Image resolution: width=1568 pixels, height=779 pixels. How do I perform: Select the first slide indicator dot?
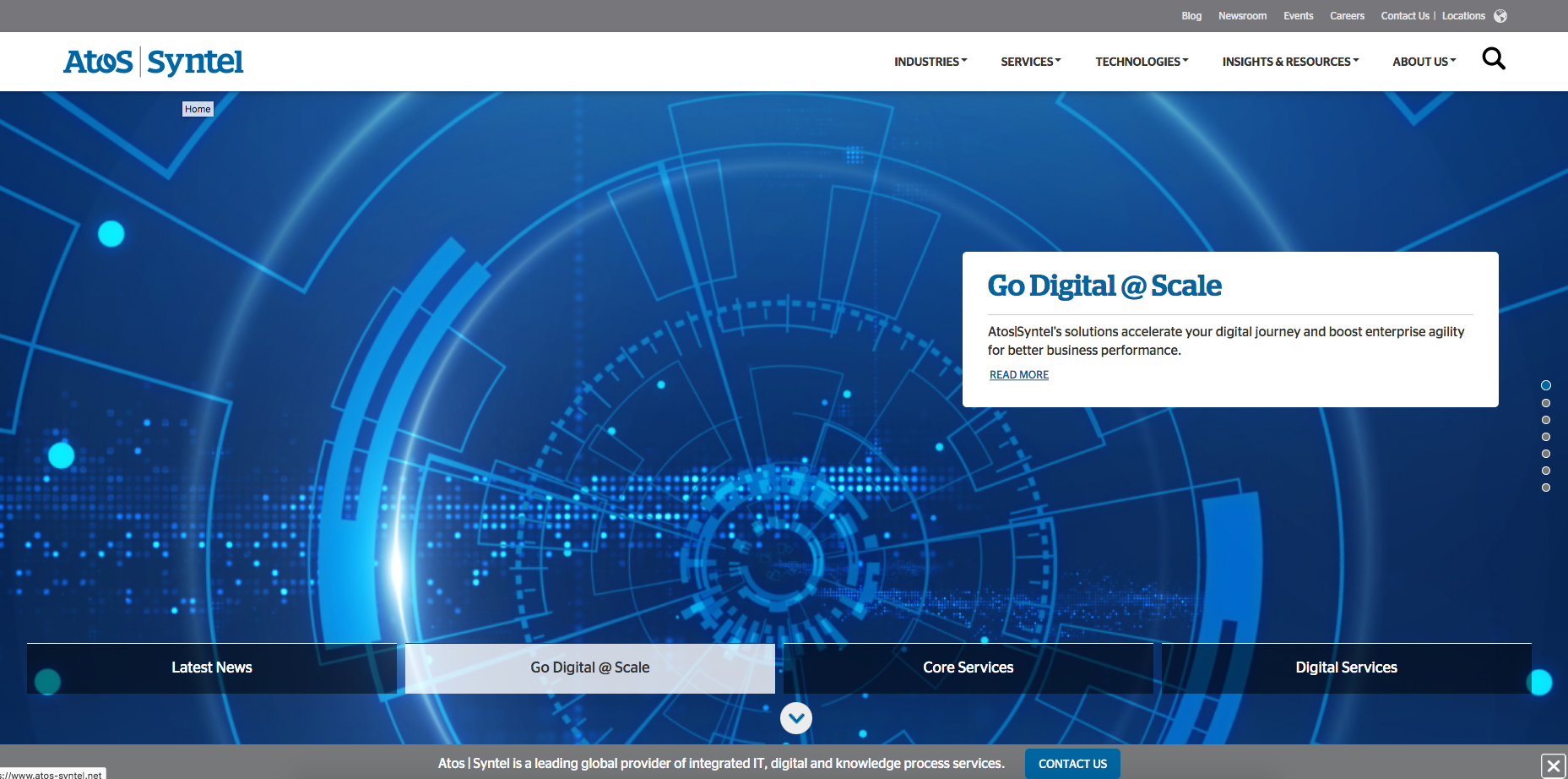(x=1546, y=385)
